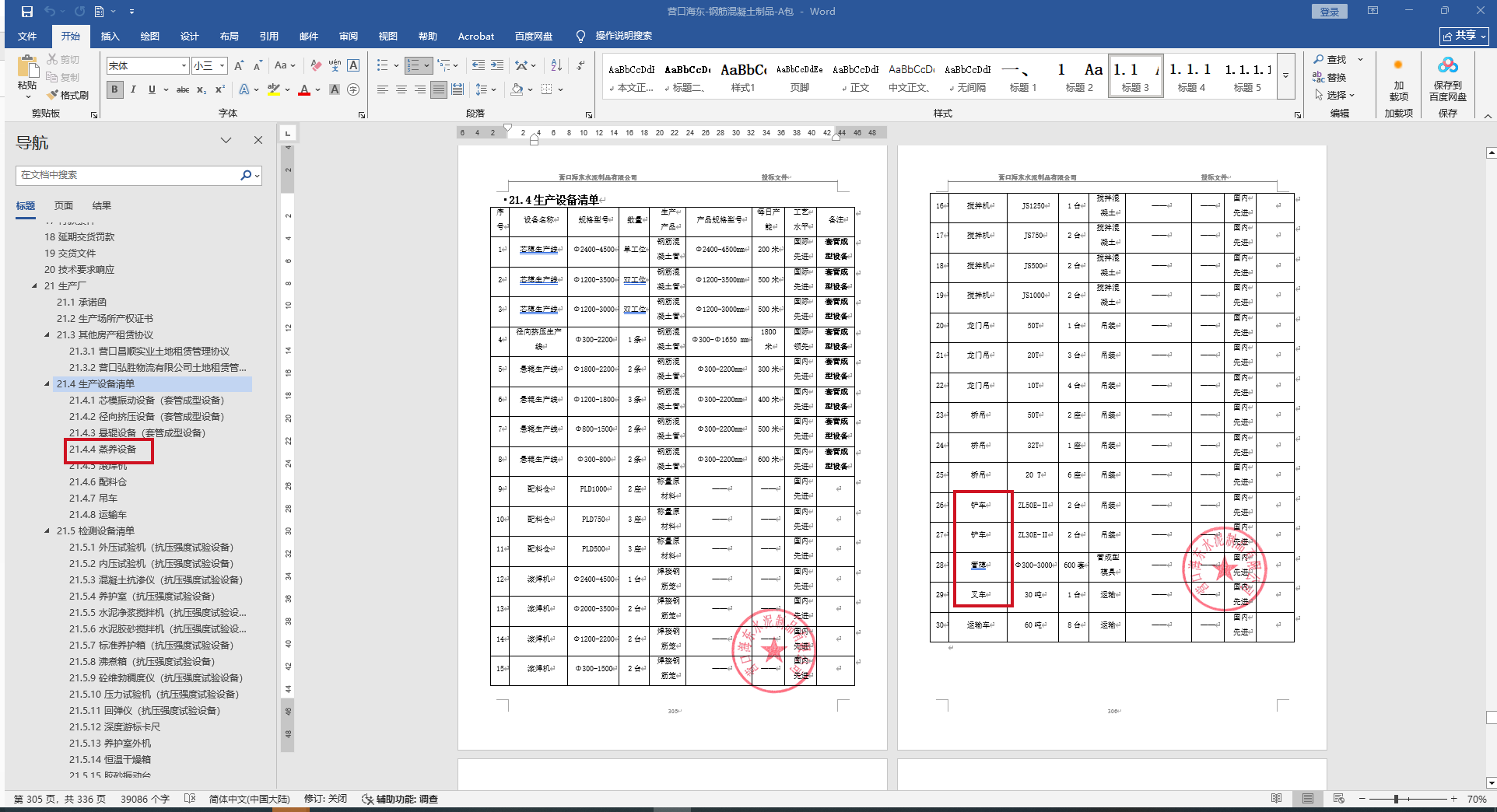Navigate to heading 21.5.1 外压试验机
This screenshot has width=1497, height=812.
[151, 548]
